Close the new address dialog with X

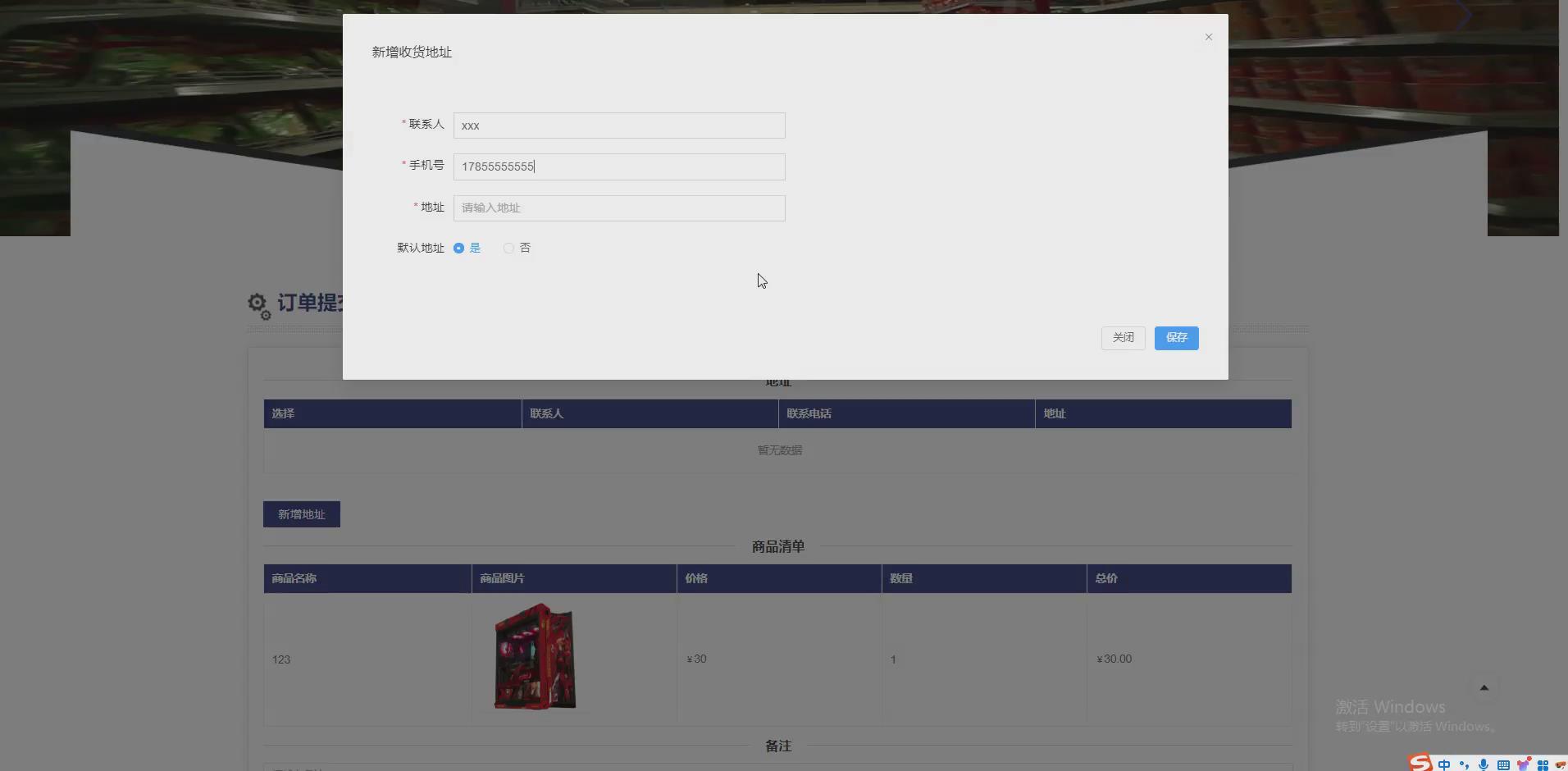[x=1208, y=37]
